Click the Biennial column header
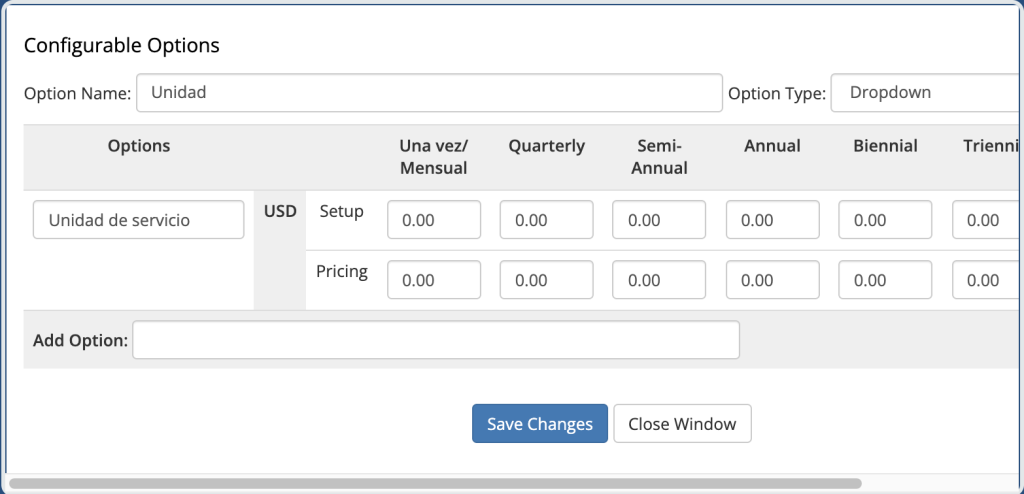1024x494 pixels. click(886, 146)
